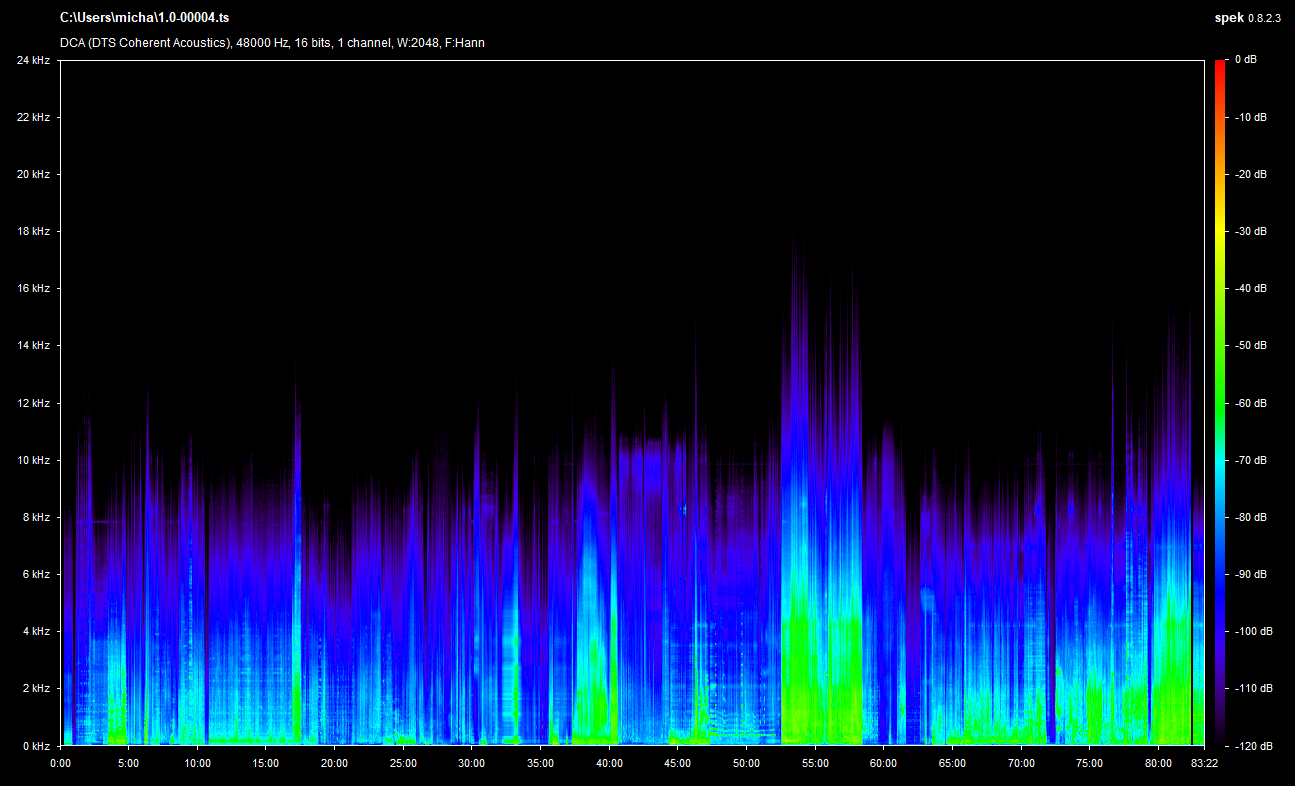Click the 20:00 time axis marker
Image resolution: width=1295 pixels, height=786 pixels.
click(334, 763)
